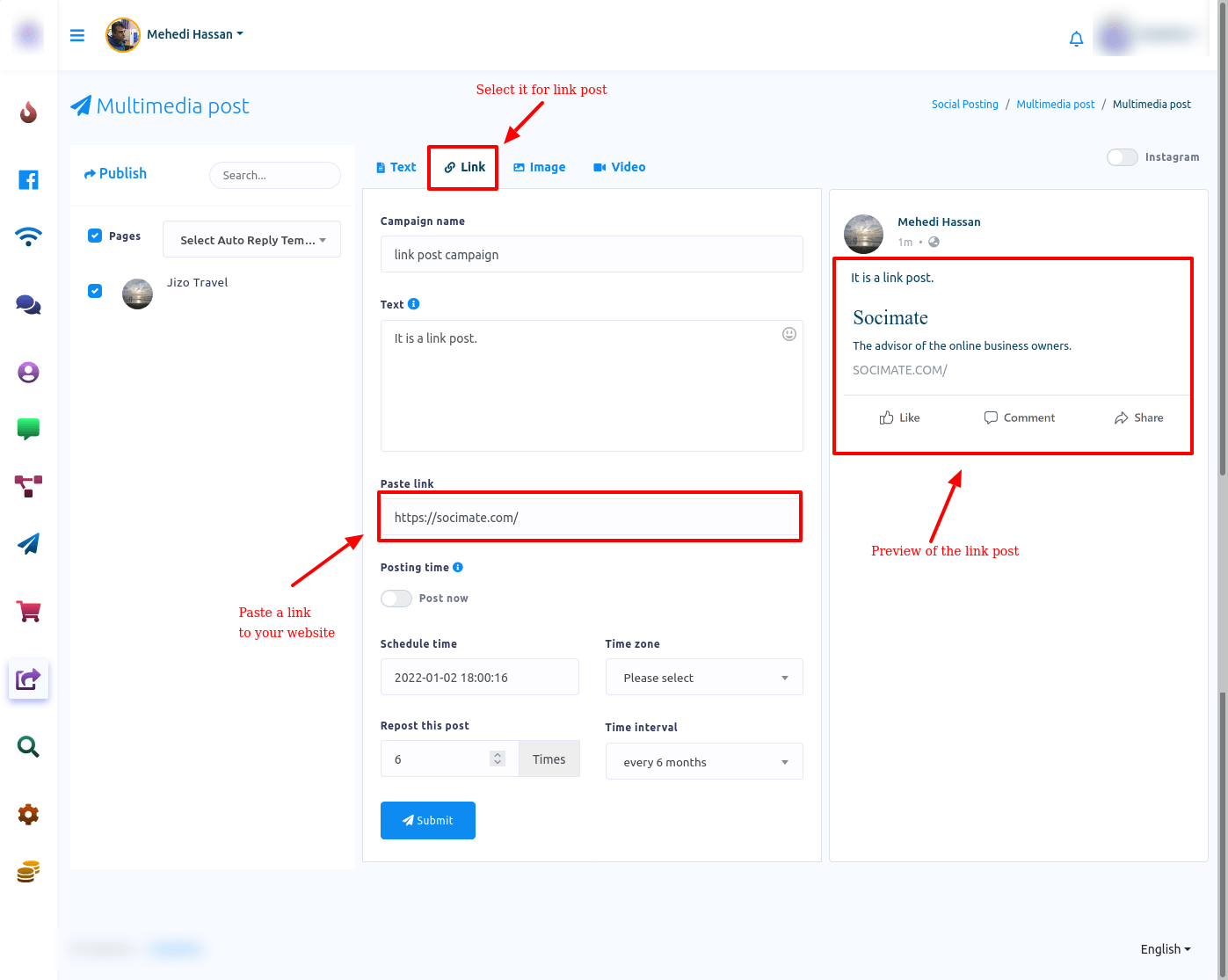Click the Repost this post number stepper

498,759
